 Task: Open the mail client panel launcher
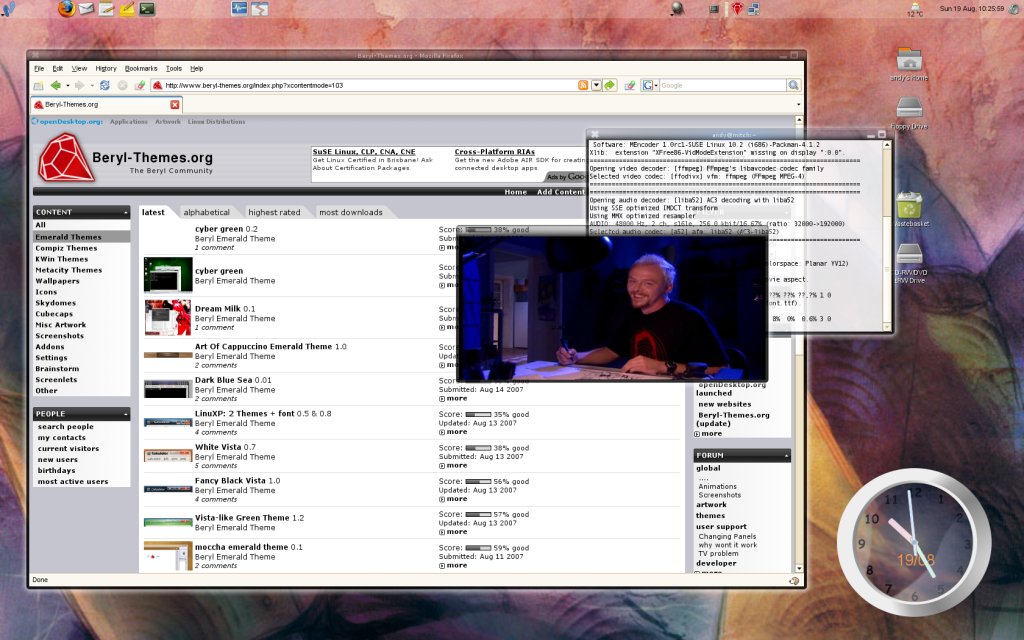click(86, 9)
